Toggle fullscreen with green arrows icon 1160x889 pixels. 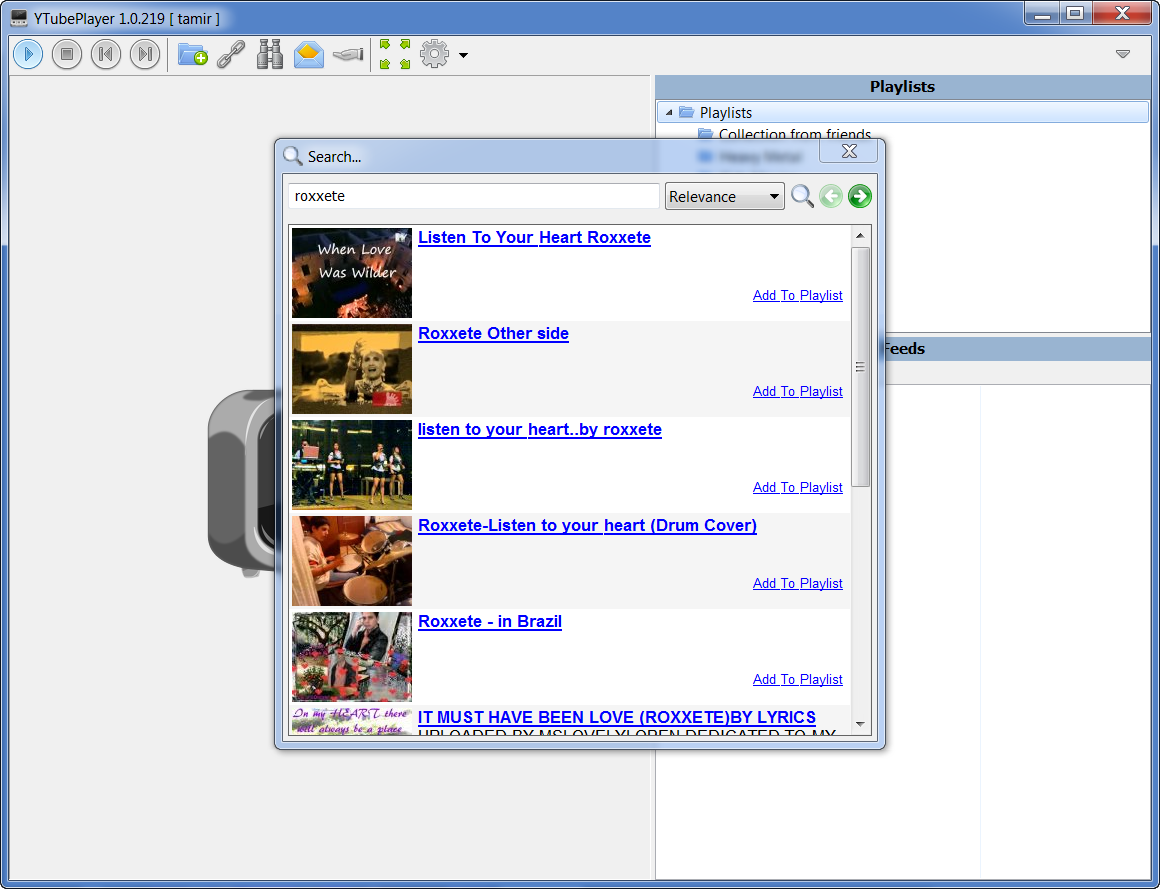tap(395, 54)
